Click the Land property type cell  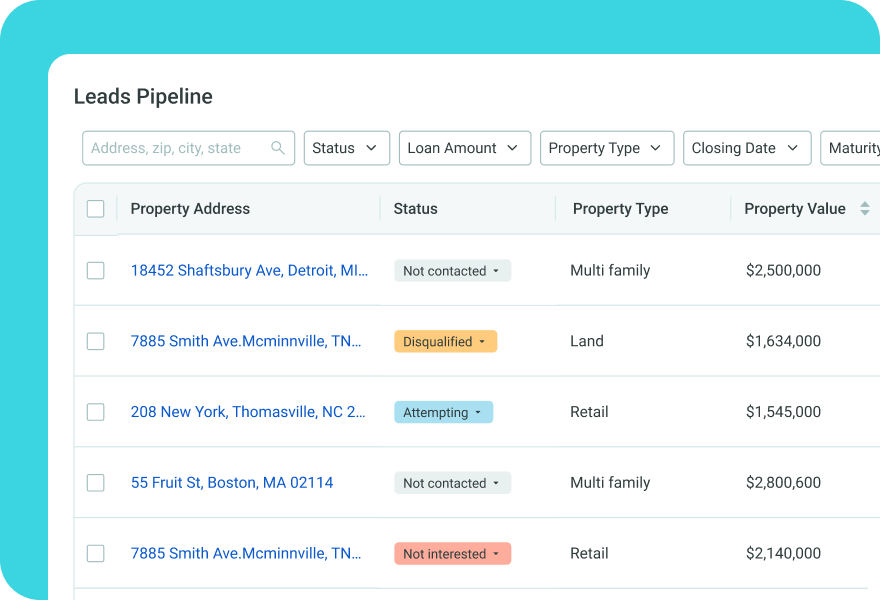click(587, 341)
